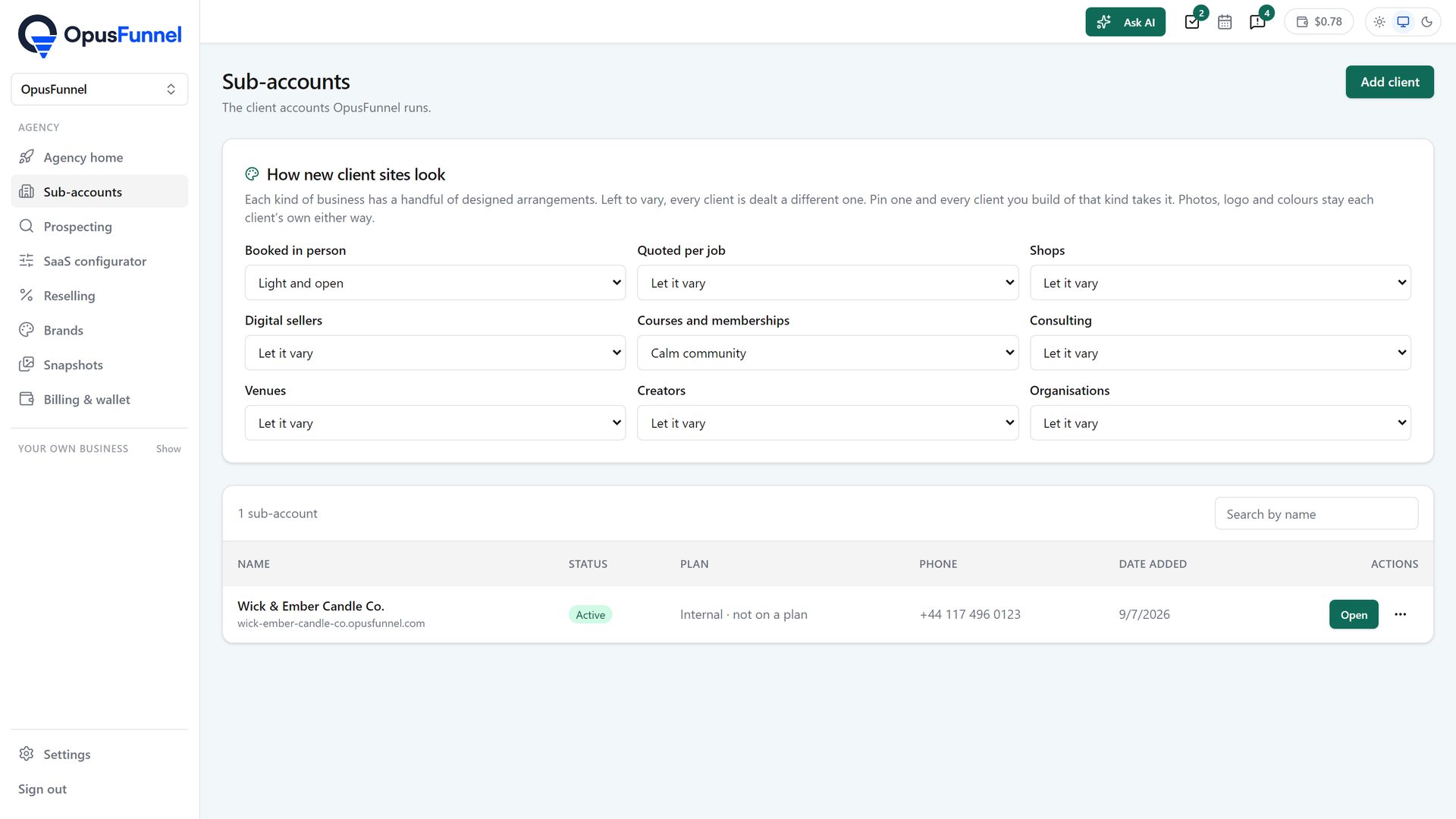Open the Digital sellers dropdown
This screenshot has height=819, width=1456.
435,353
